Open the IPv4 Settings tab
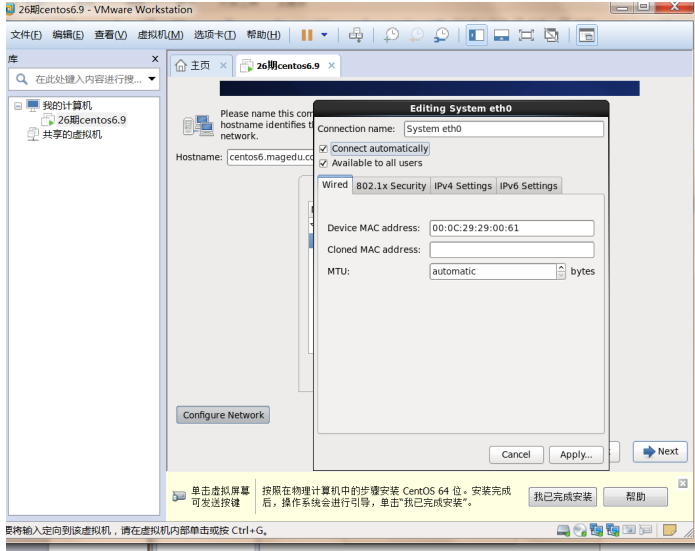Viewport: 695px width, 551px height. pos(463,186)
